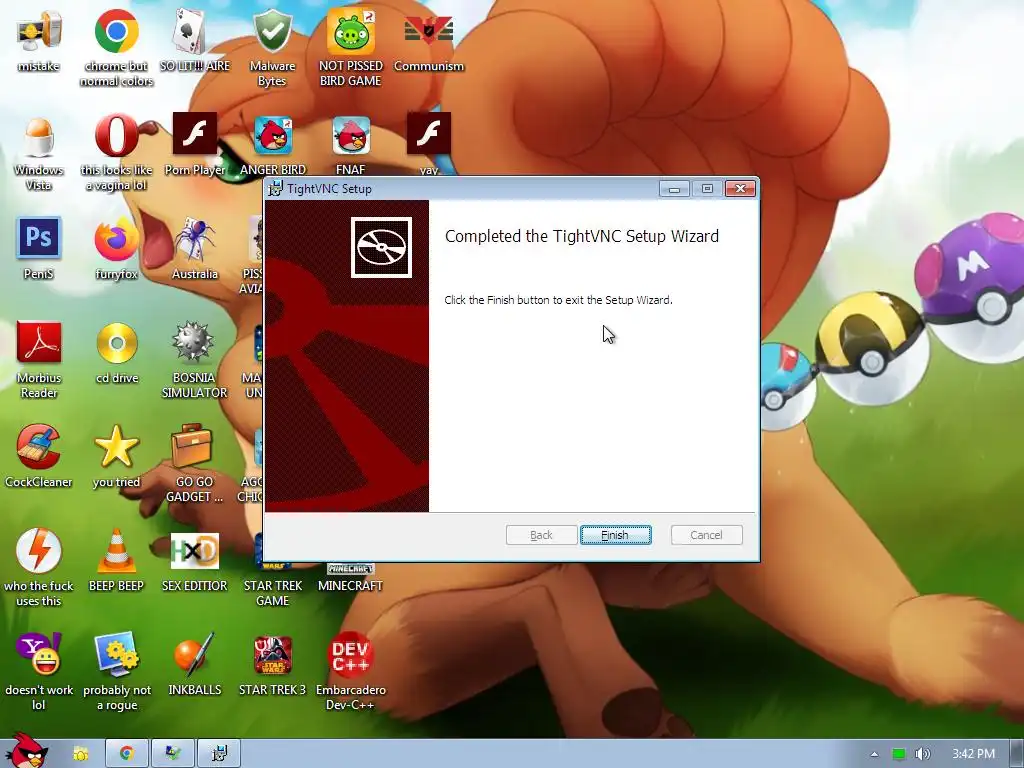The height and width of the screenshot is (768, 1024).
Task: Minimize the TightVNC Setup window
Action: coord(675,189)
